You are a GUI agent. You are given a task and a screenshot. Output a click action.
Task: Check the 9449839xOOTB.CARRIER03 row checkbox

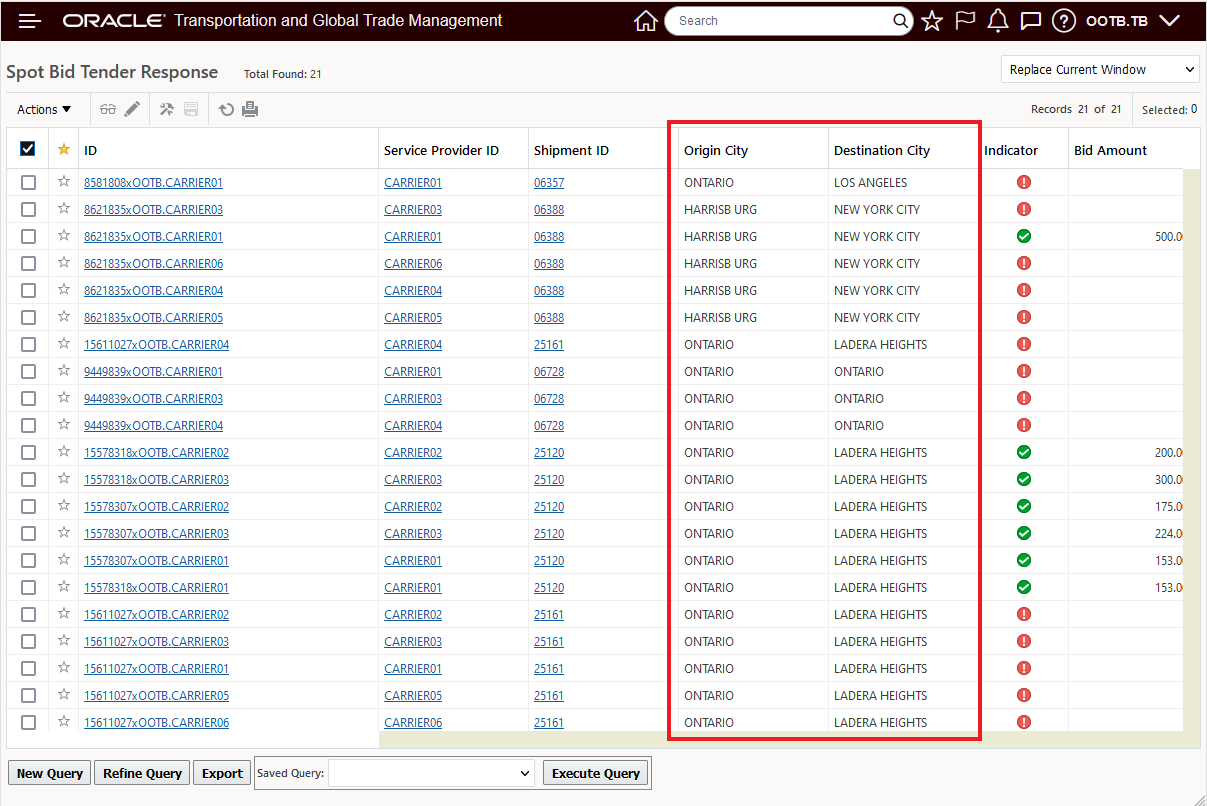(28, 398)
